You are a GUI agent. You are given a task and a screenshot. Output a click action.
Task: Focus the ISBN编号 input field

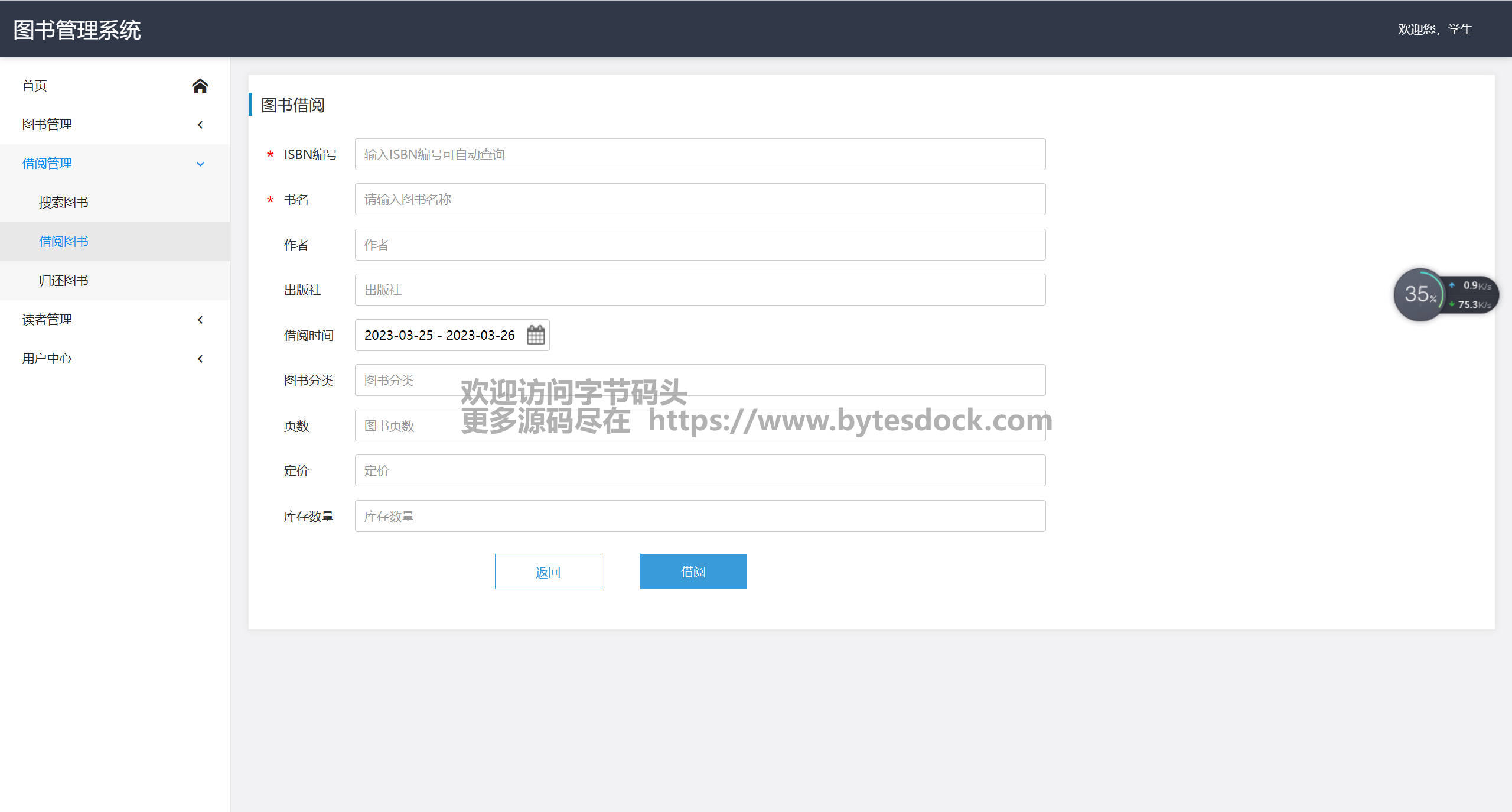(700, 154)
